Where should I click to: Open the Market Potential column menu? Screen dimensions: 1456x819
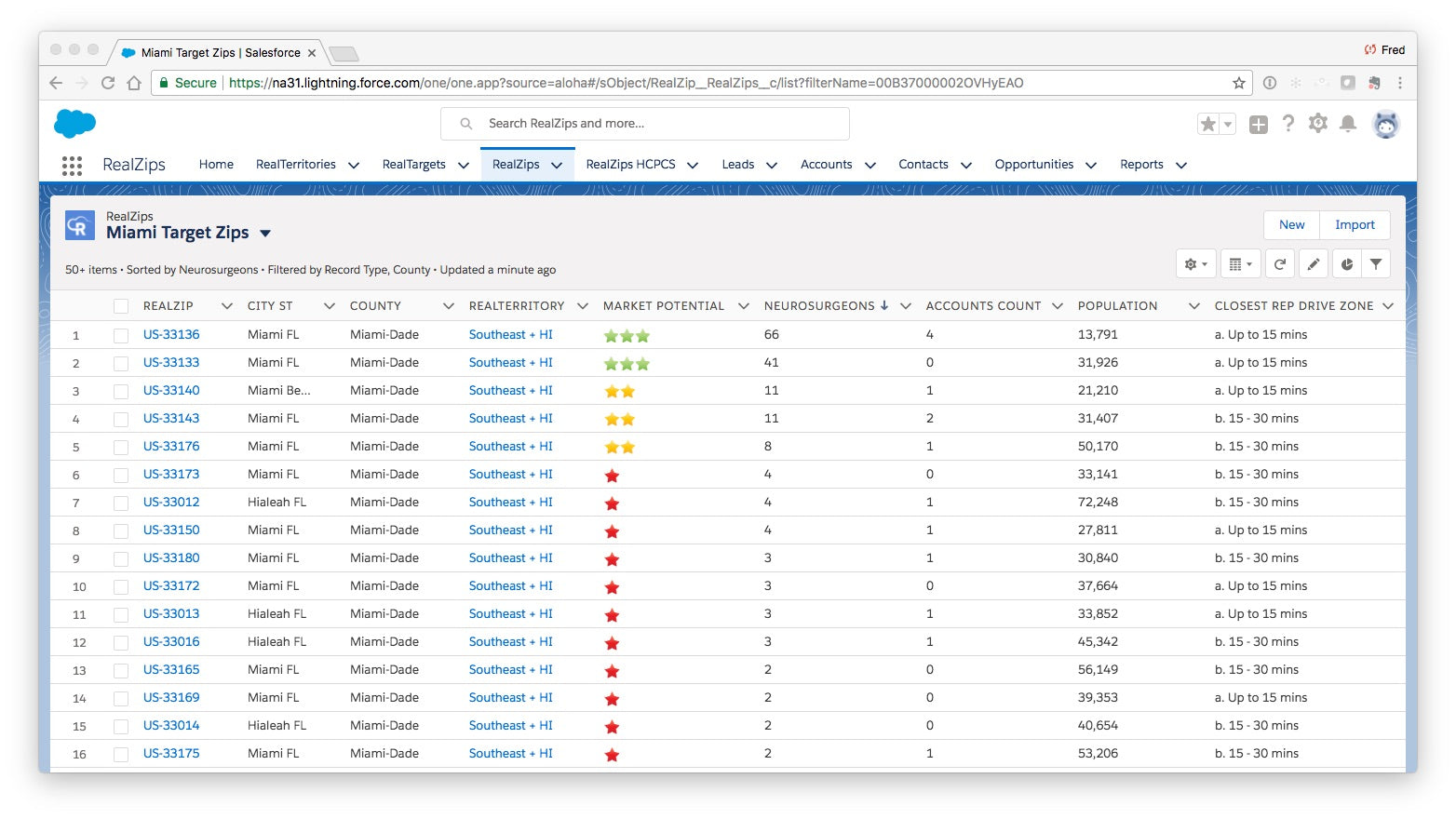click(x=743, y=306)
